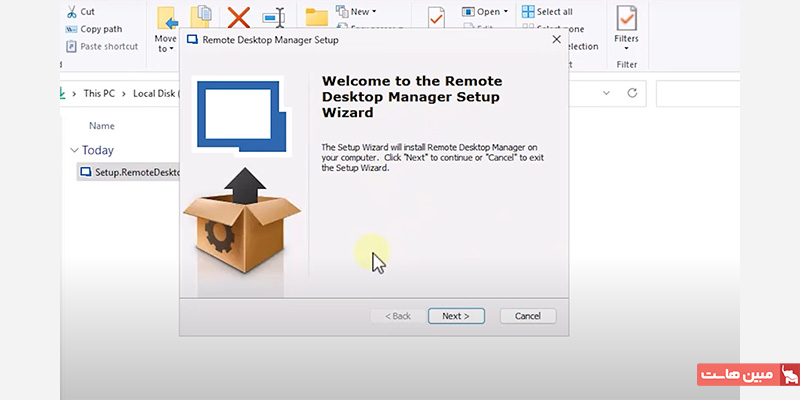Viewport: 800px width, 400px height.
Task: Click the red Delete X icon
Action: click(238, 17)
